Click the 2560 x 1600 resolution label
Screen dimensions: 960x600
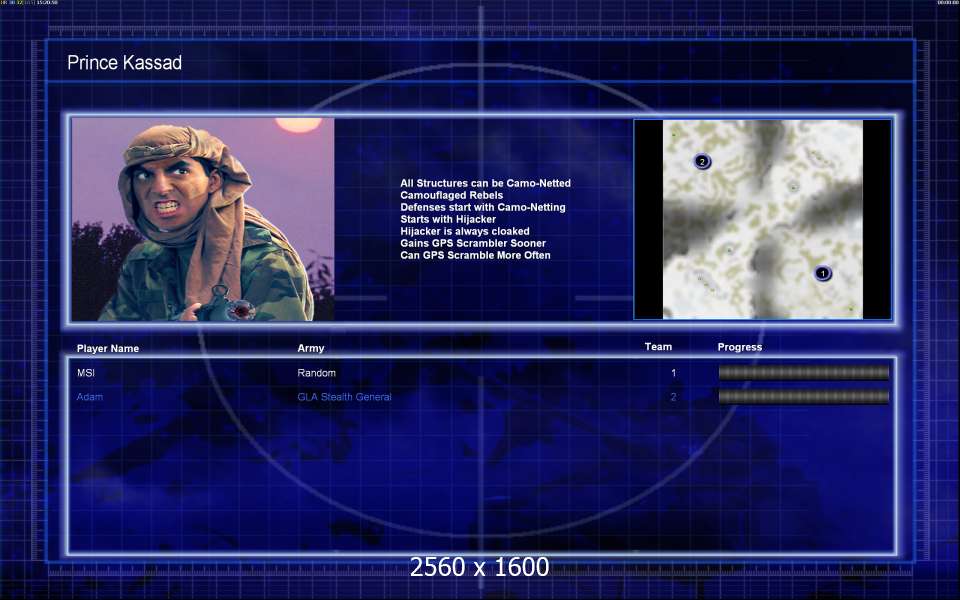click(x=479, y=567)
